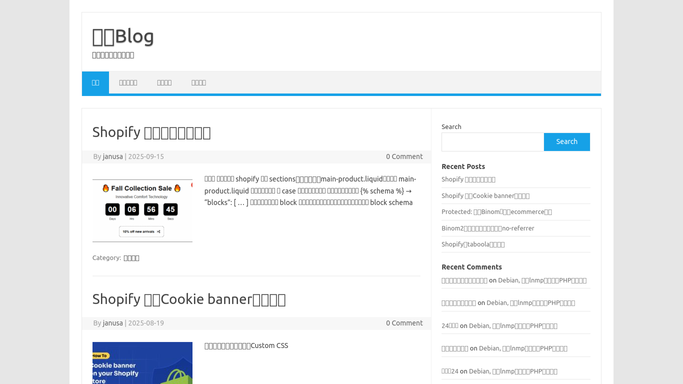Click the blue Search button

click(x=567, y=142)
